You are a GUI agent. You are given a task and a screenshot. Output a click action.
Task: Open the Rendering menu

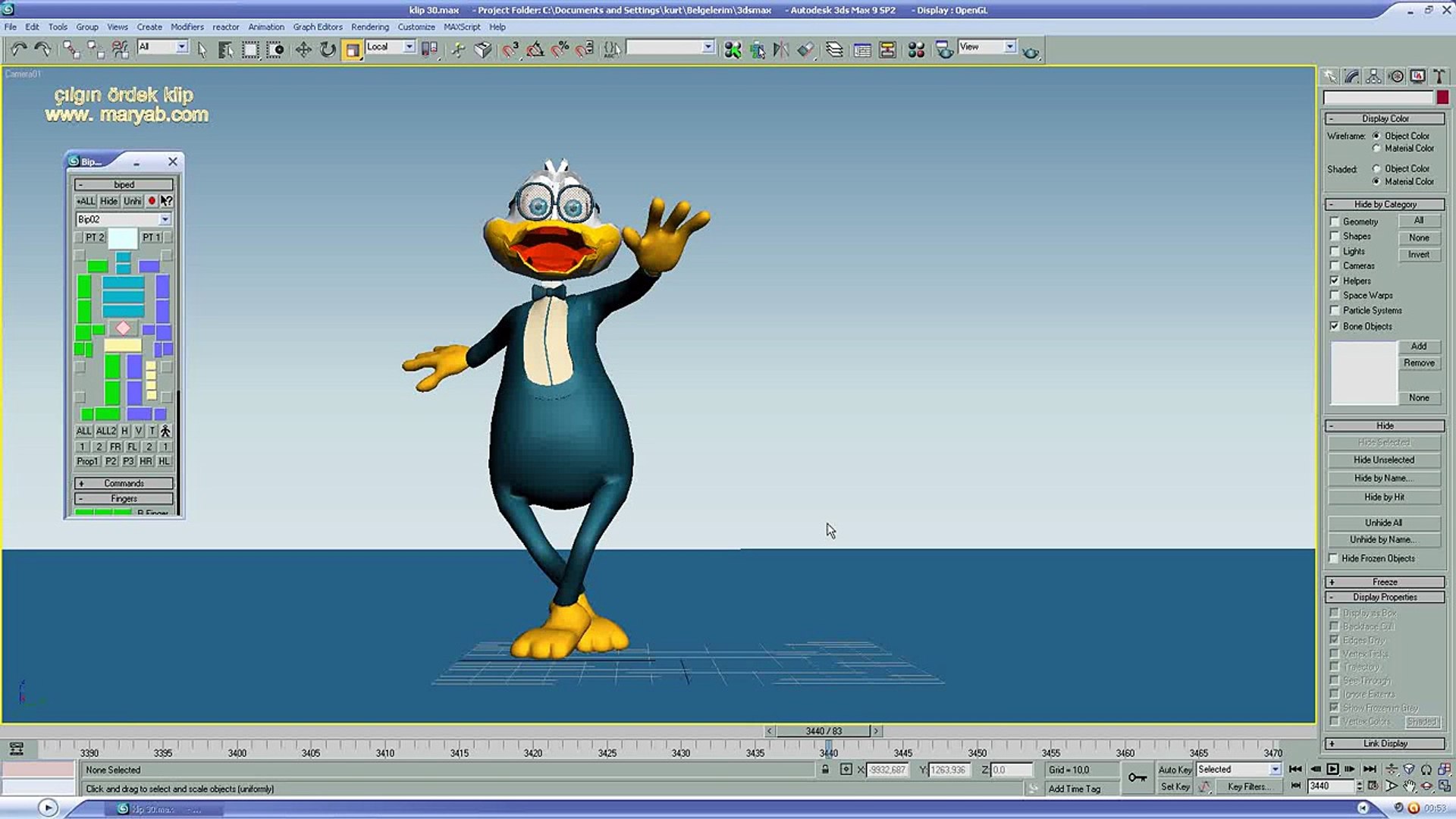[369, 27]
